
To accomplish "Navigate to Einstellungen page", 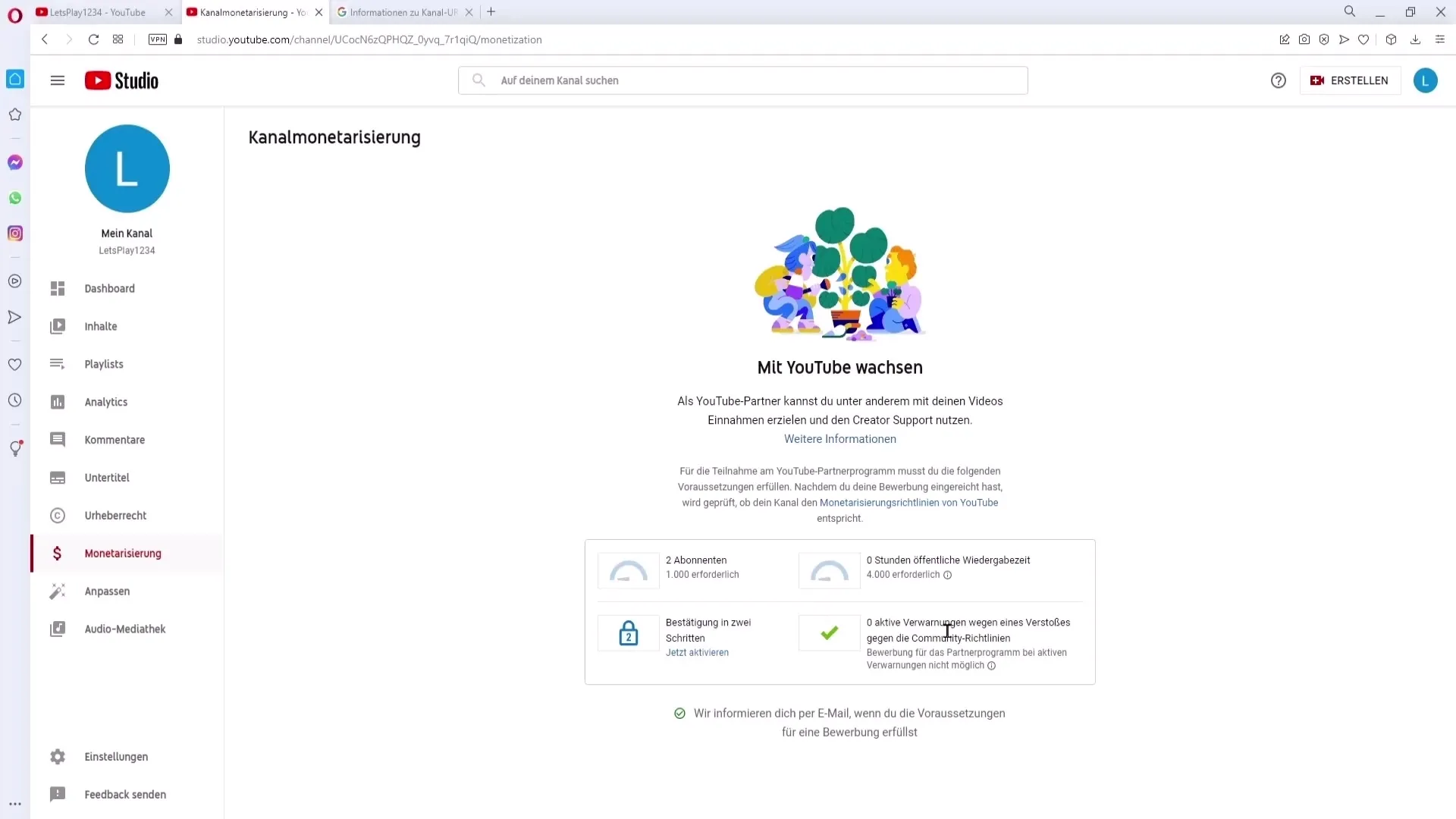I will coord(116,756).
